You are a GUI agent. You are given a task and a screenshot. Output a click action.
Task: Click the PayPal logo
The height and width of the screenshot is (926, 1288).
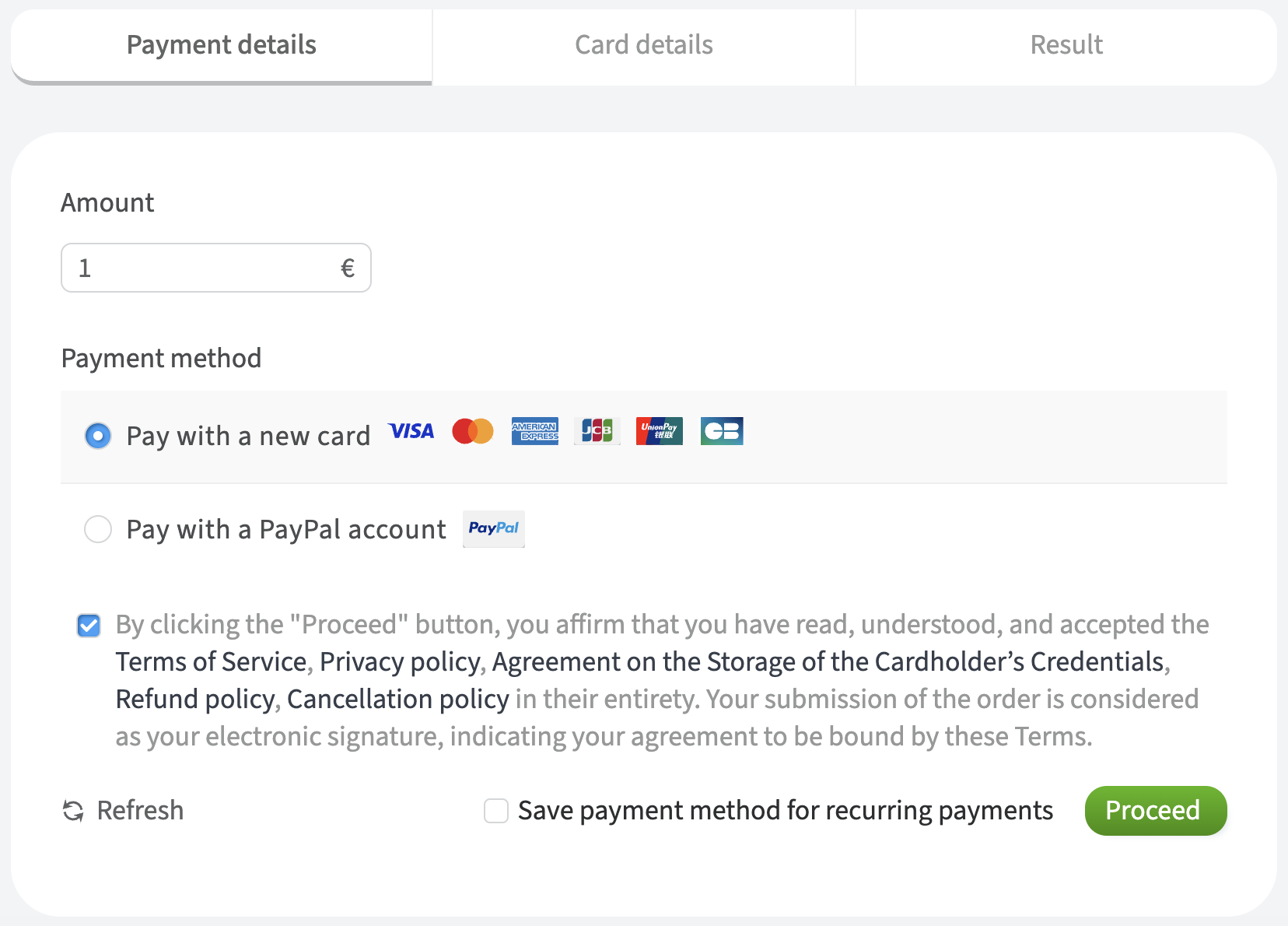coord(494,529)
